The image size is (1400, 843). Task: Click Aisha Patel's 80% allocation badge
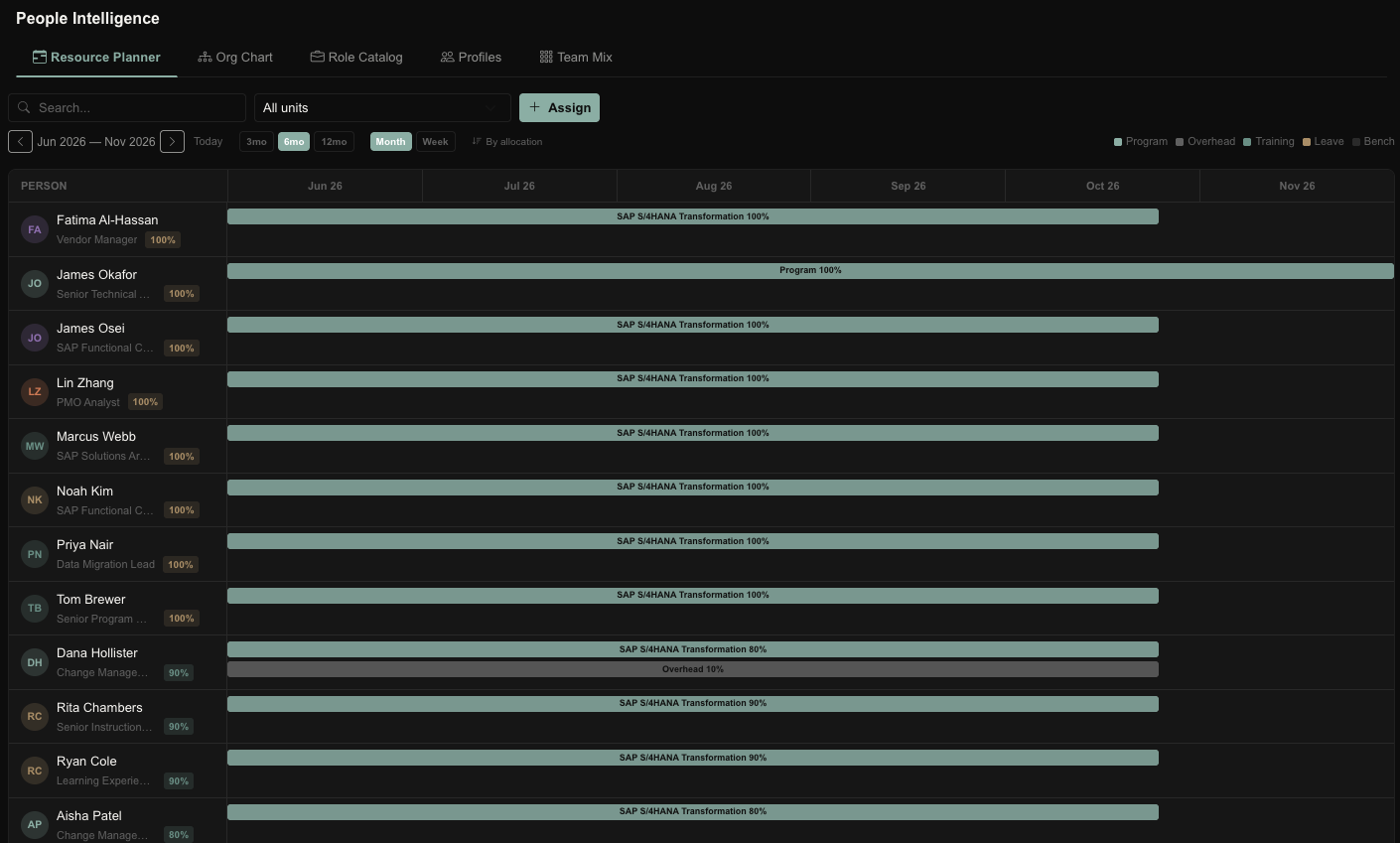pyautogui.click(x=179, y=835)
